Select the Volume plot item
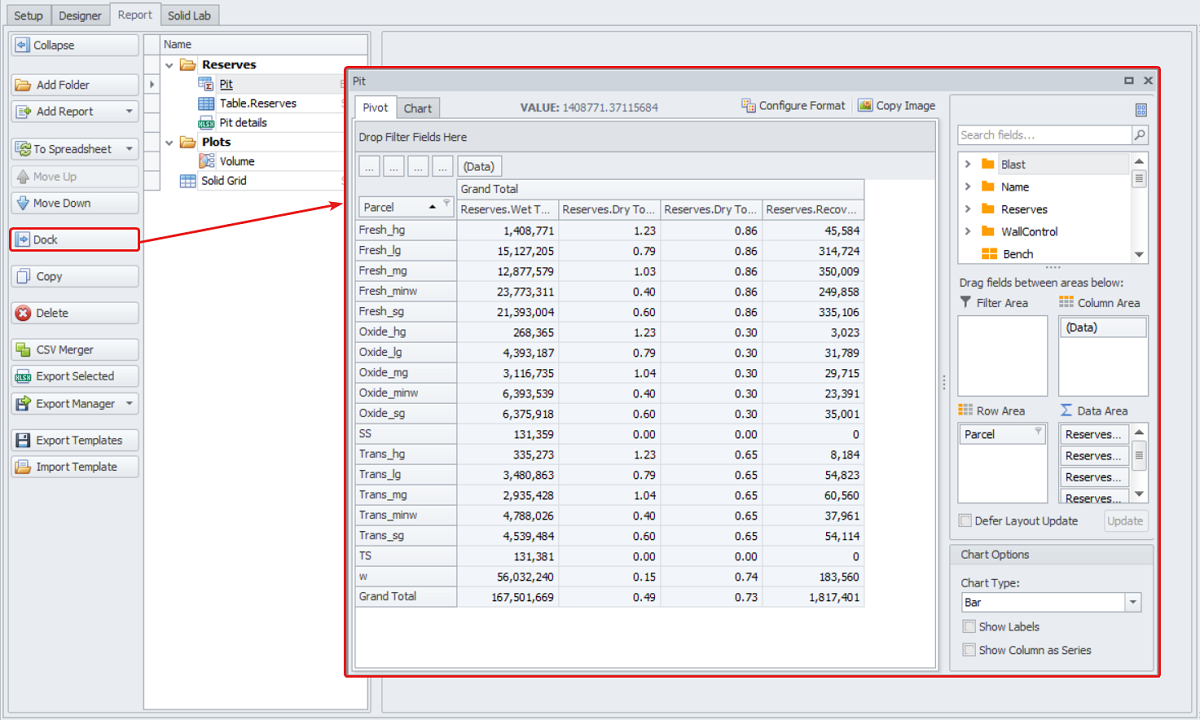1200x720 pixels. point(236,161)
